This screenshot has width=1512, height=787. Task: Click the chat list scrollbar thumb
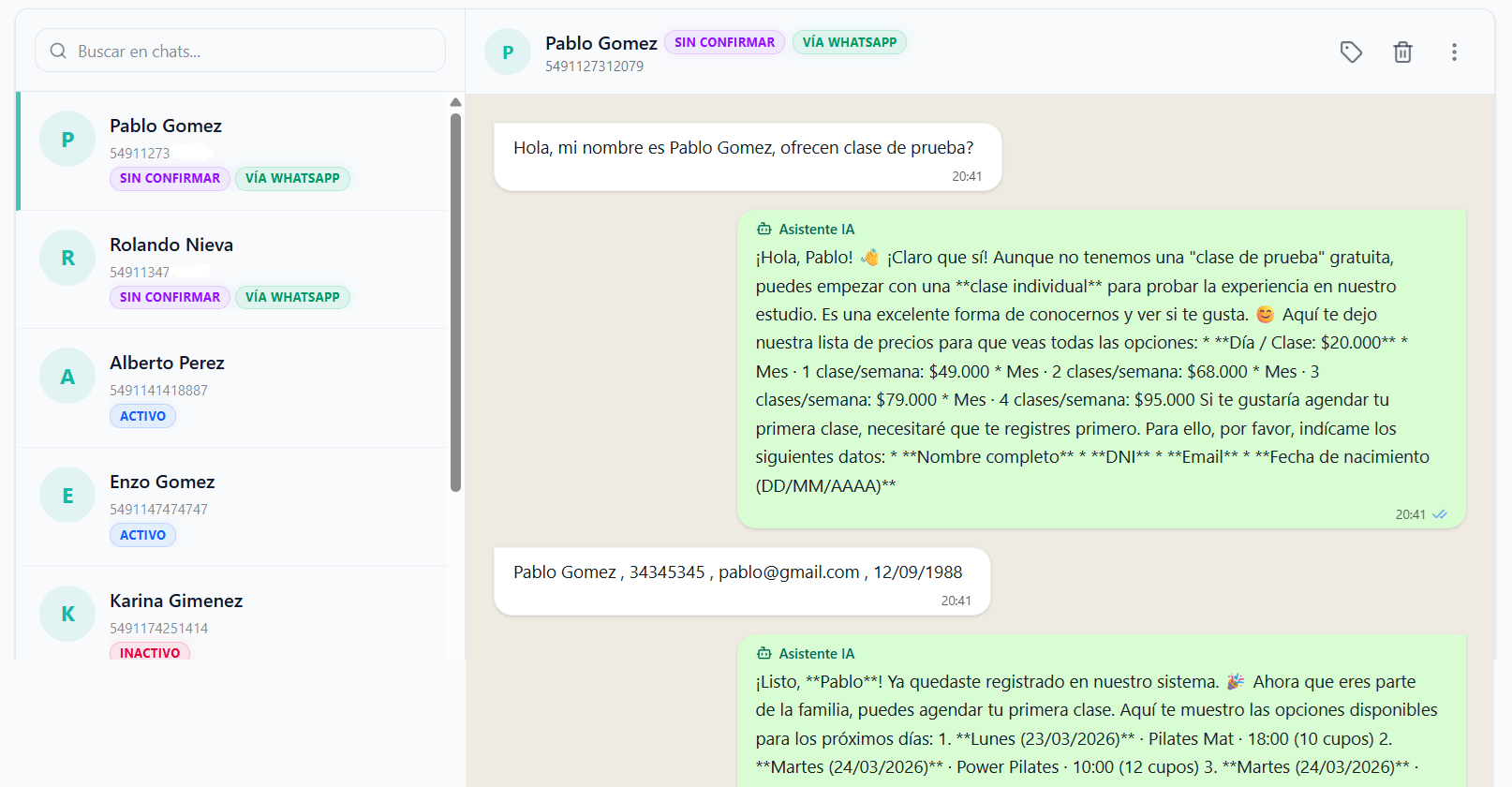[x=455, y=302]
